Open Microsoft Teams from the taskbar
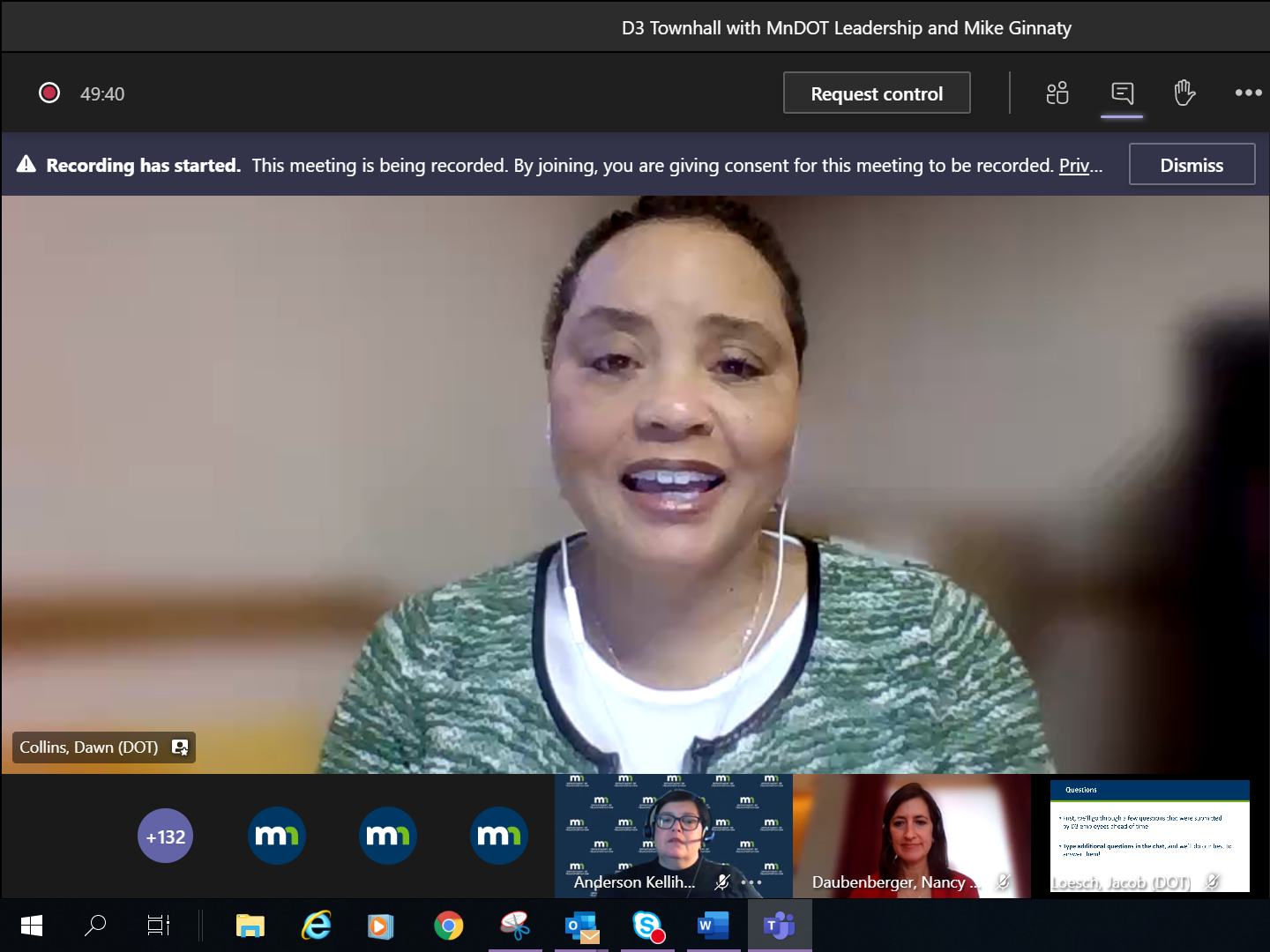 point(779,926)
